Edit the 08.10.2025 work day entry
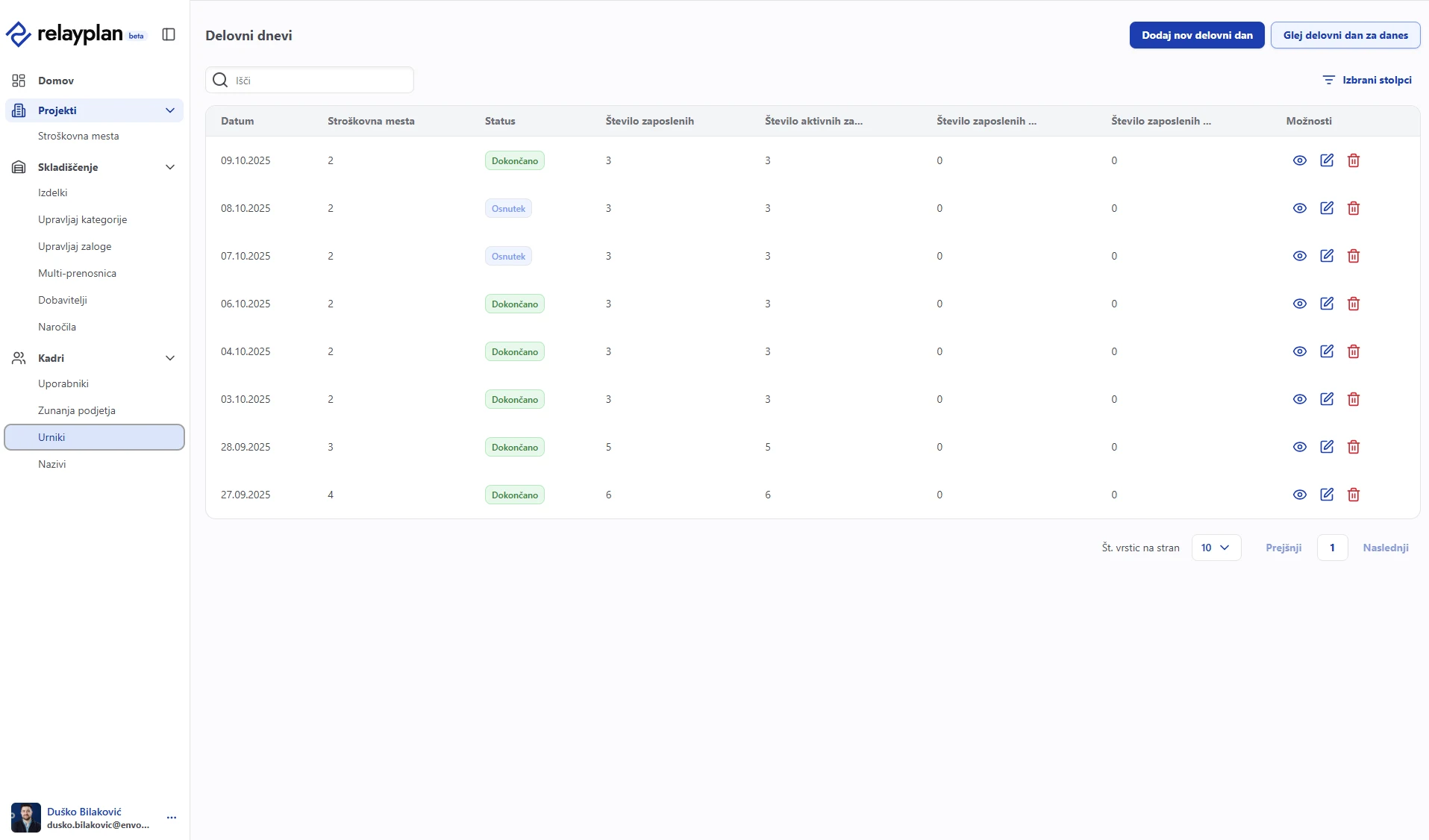The image size is (1429, 840). tap(1327, 208)
